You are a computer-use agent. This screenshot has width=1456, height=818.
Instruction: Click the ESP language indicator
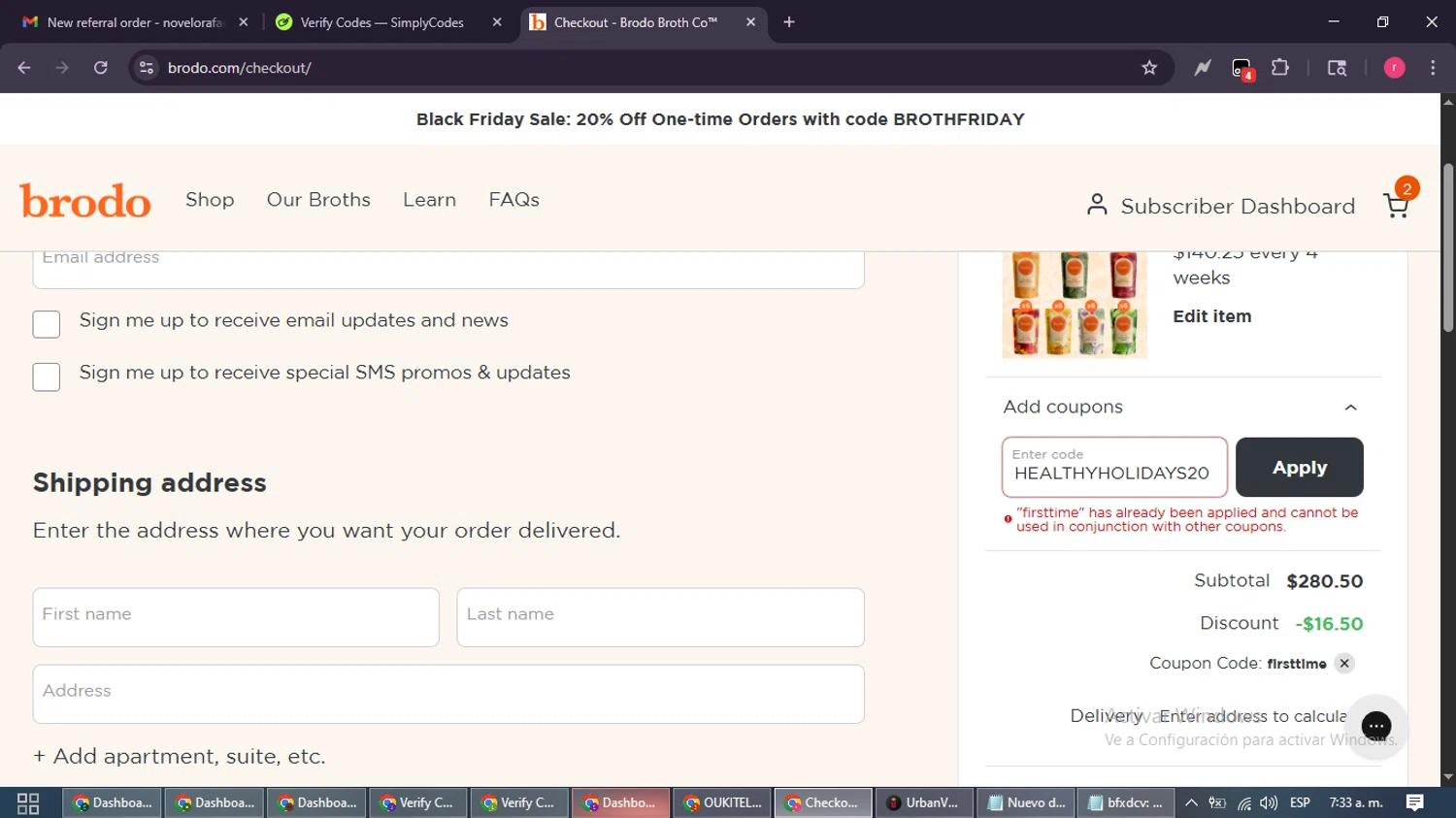1300,802
